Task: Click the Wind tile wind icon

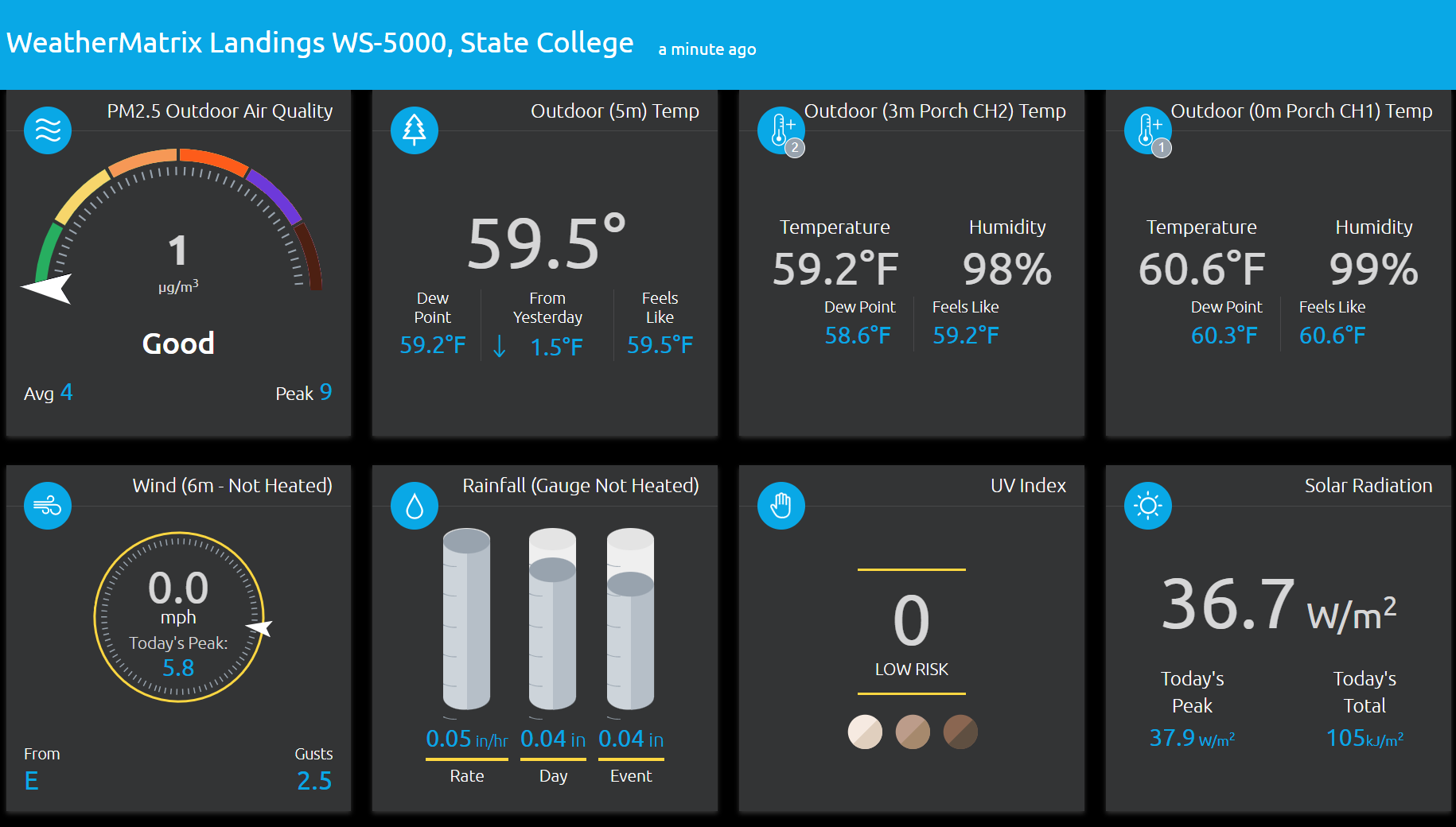Action: pyautogui.click(x=48, y=506)
